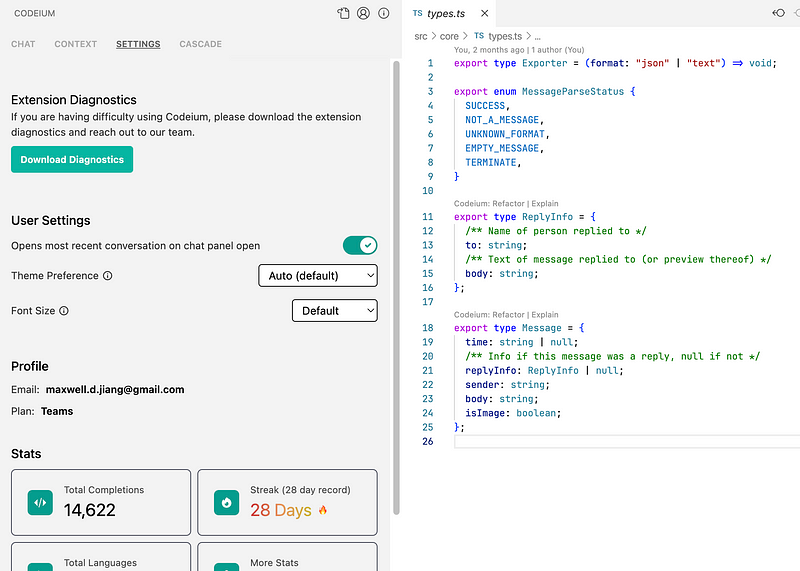Click the Total Completions code icon
The height and width of the screenshot is (571, 800).
(40, 503)
